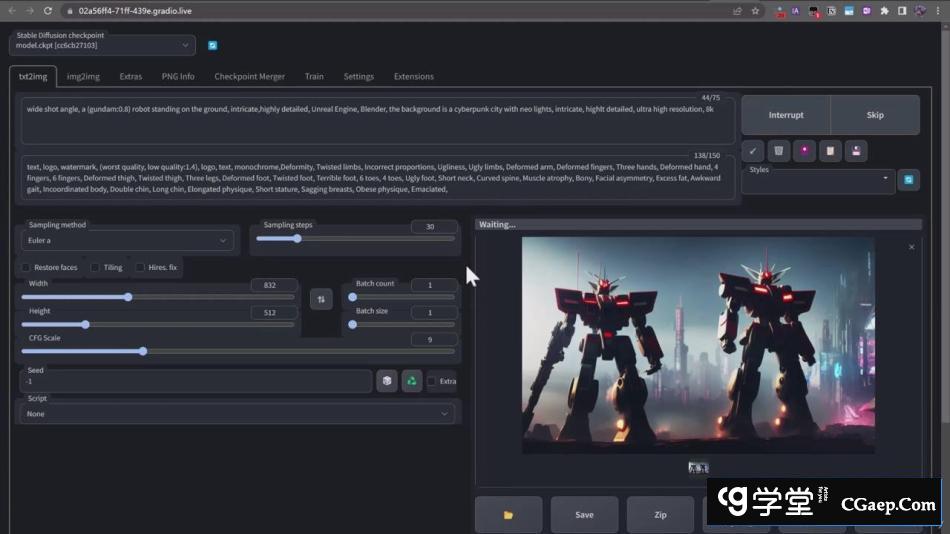Open the Stable Diffusion checkpoint dropdown
Image resolution: width=950 pixels, height=534 pixels.
pyautogui.click(x=103, y=45)
